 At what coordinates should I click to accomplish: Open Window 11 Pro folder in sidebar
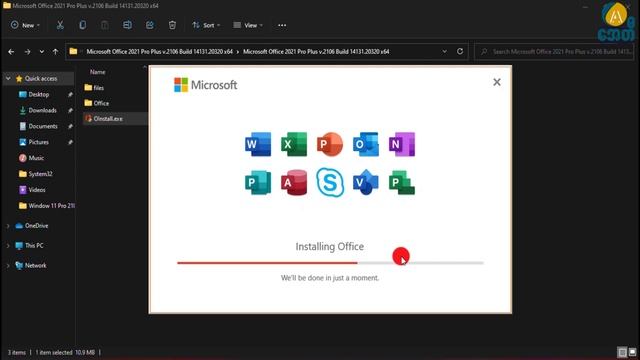51,206
